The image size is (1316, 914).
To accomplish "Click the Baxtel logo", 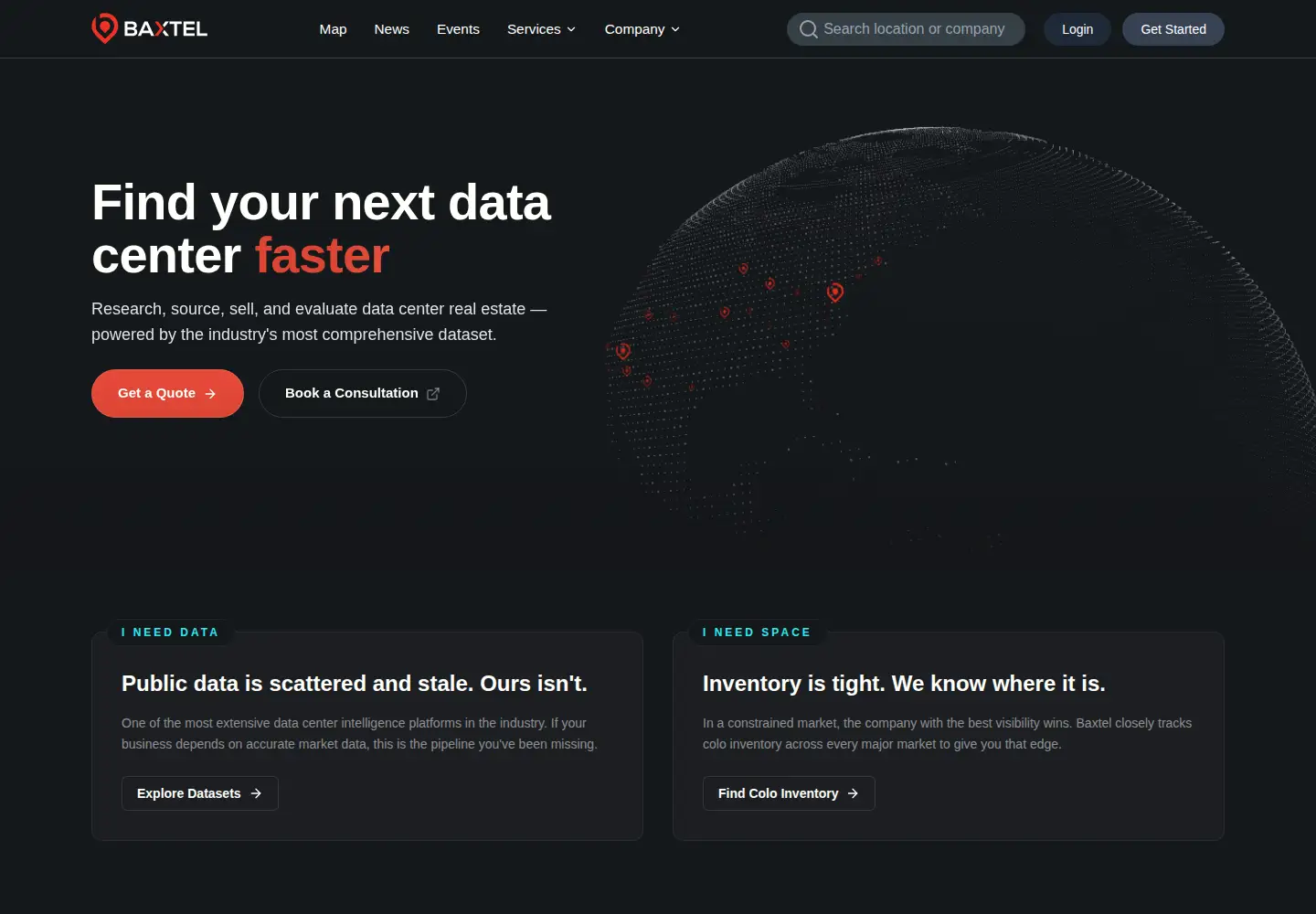I will pos(150,28).
